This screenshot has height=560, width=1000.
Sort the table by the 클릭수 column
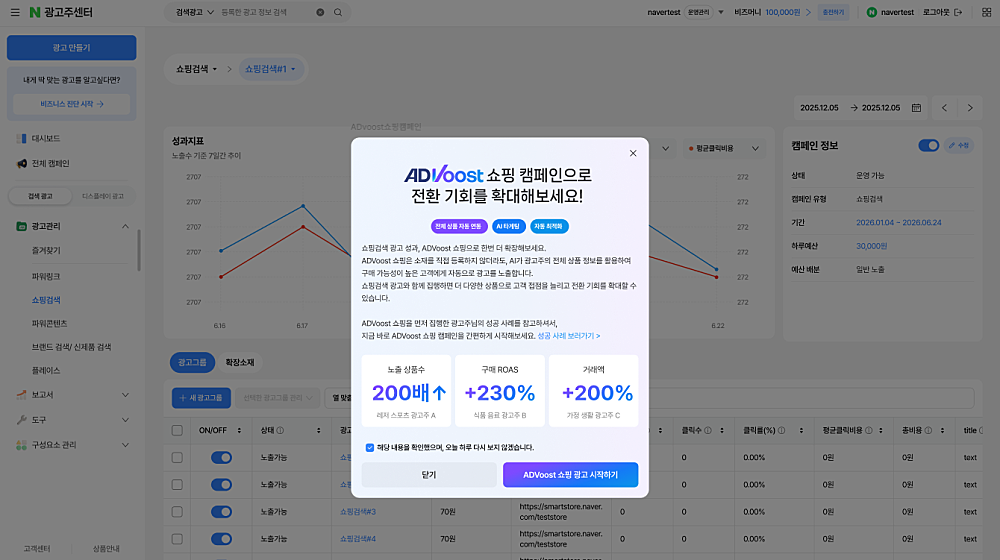722,431
